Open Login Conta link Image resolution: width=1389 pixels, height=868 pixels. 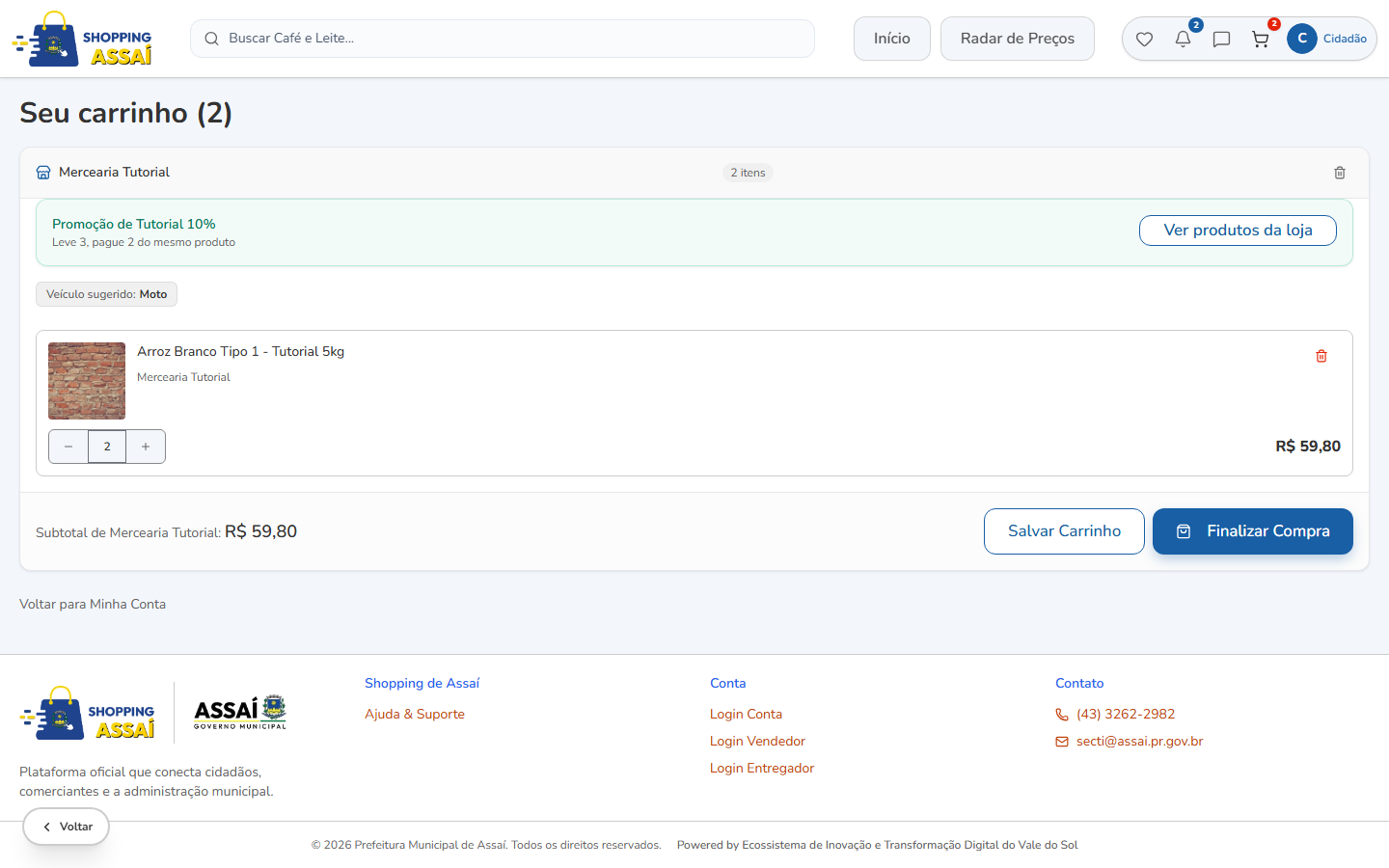coord(746,714)
